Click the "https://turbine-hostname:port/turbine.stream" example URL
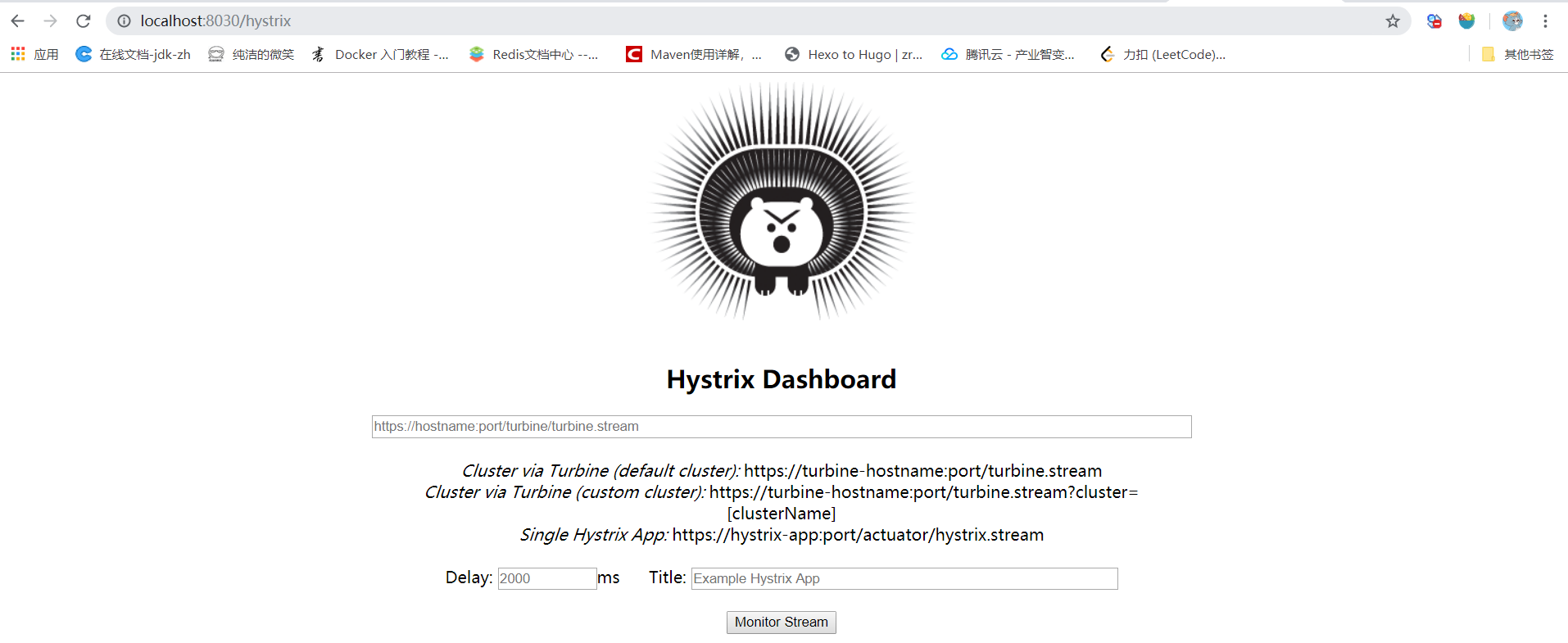The image size is (1568, 643). 923,471
